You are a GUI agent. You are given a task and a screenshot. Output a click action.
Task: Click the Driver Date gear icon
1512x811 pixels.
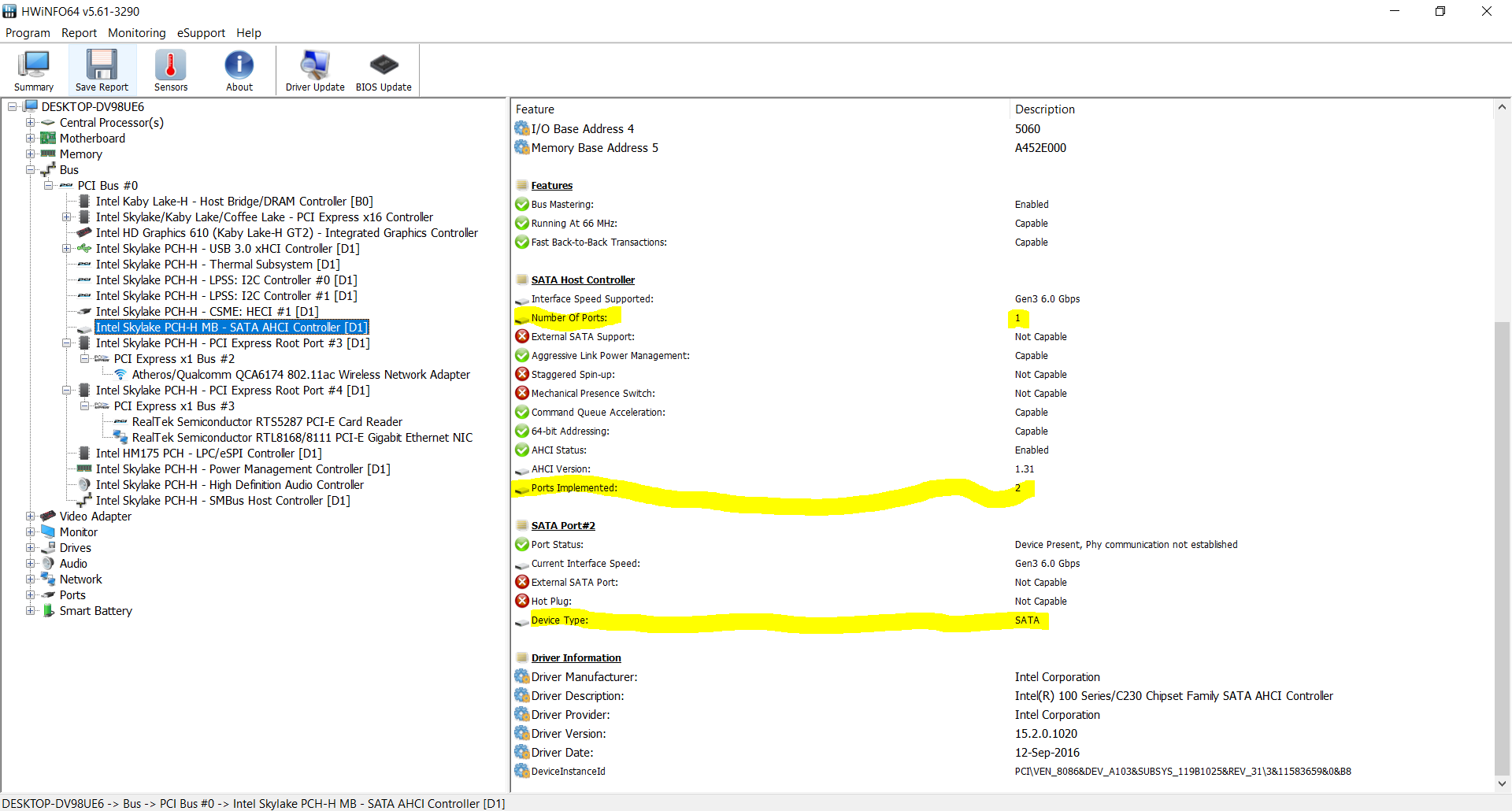tap(522, 752)
